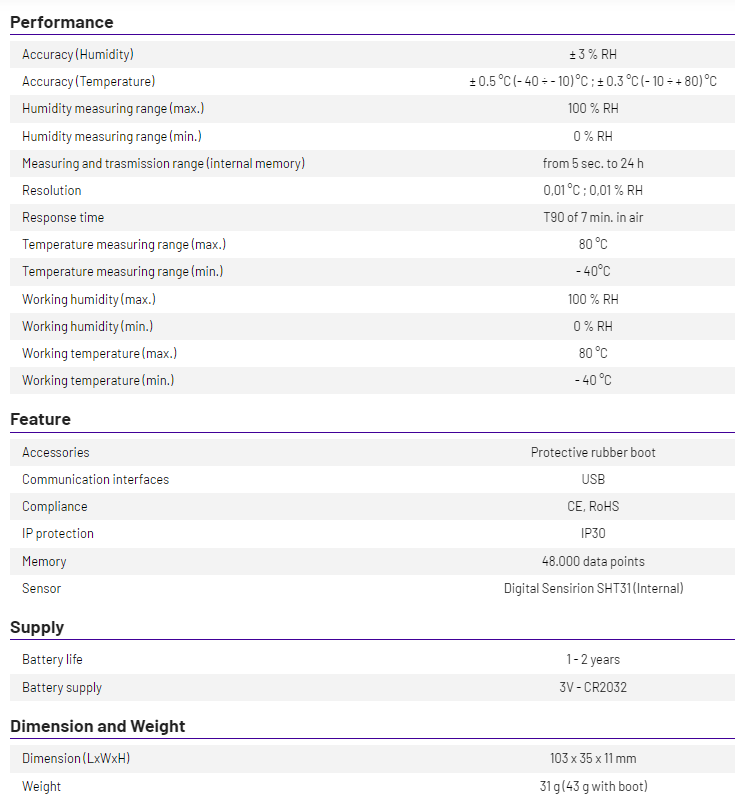Screen dimensions: 735x809
Task: Click the 48.000 data points value
Action: tap(593, 562)
